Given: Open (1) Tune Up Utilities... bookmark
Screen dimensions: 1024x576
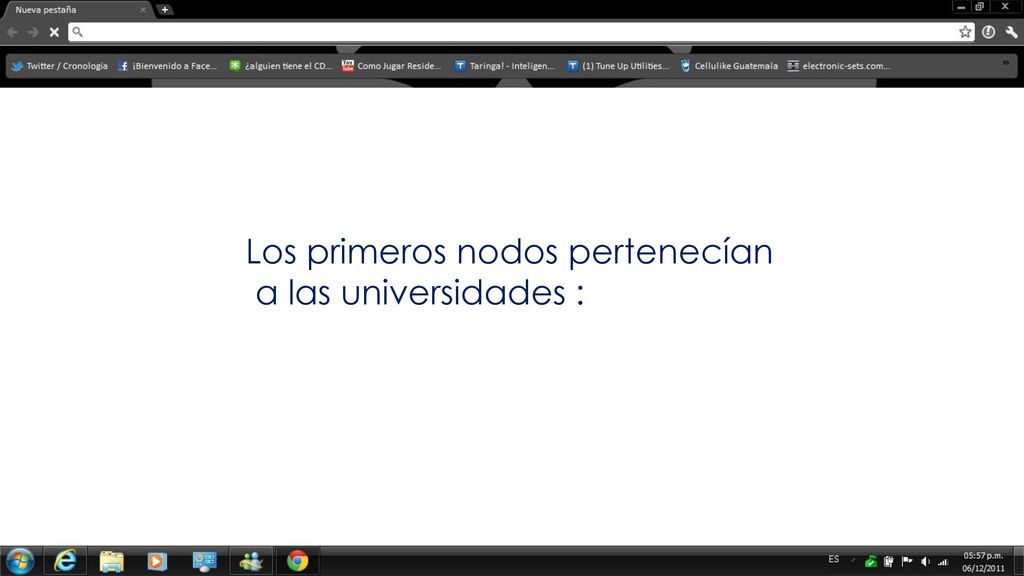Looking at the screenshot, I should point(618,66).
